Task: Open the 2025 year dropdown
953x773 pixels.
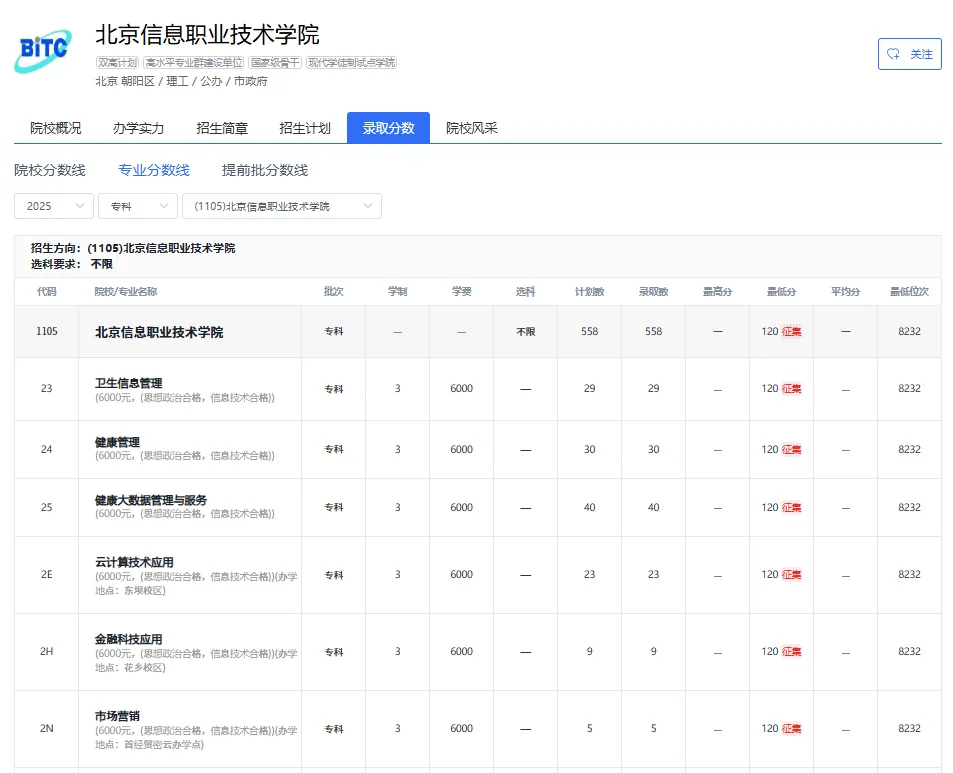Action: [x=54, y=206]
